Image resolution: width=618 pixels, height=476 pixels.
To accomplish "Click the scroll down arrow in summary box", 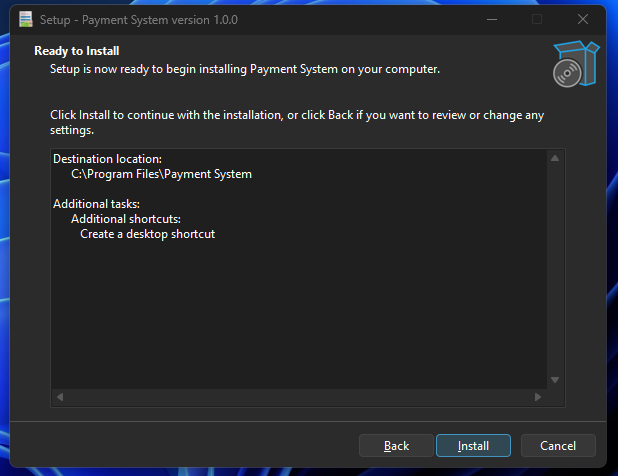I will 556,379.
